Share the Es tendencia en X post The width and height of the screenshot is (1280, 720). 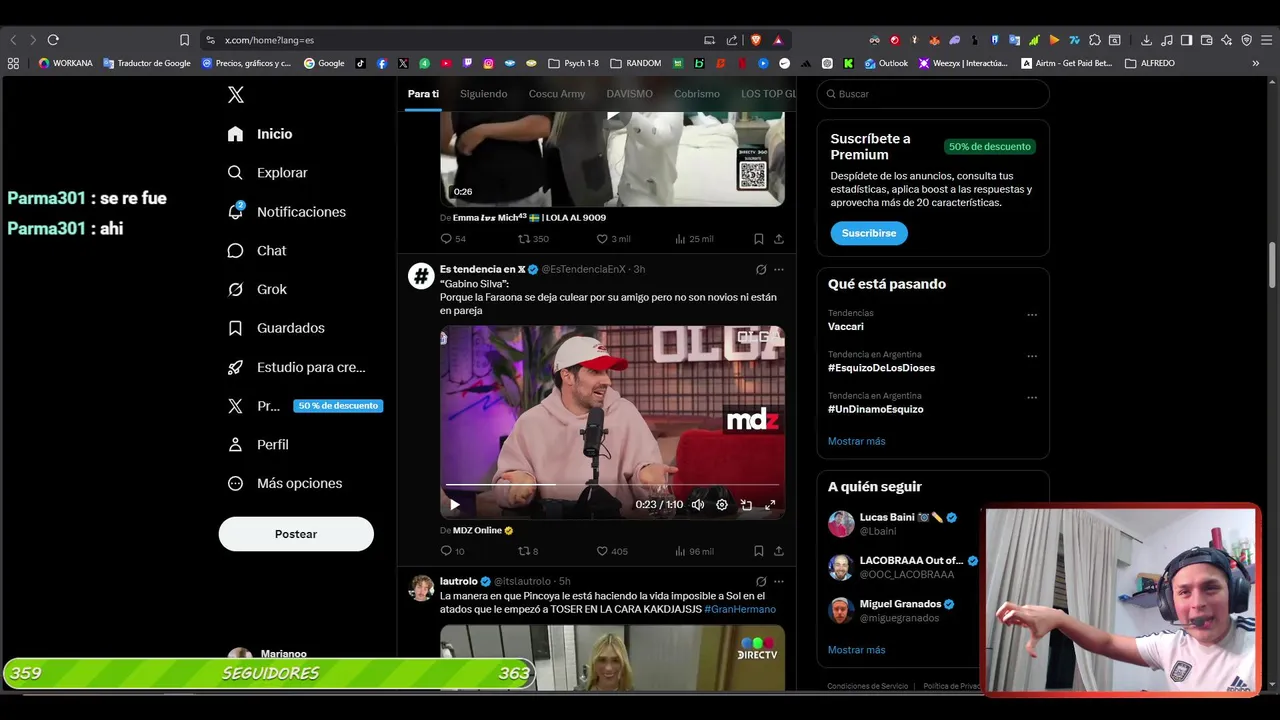779,551
